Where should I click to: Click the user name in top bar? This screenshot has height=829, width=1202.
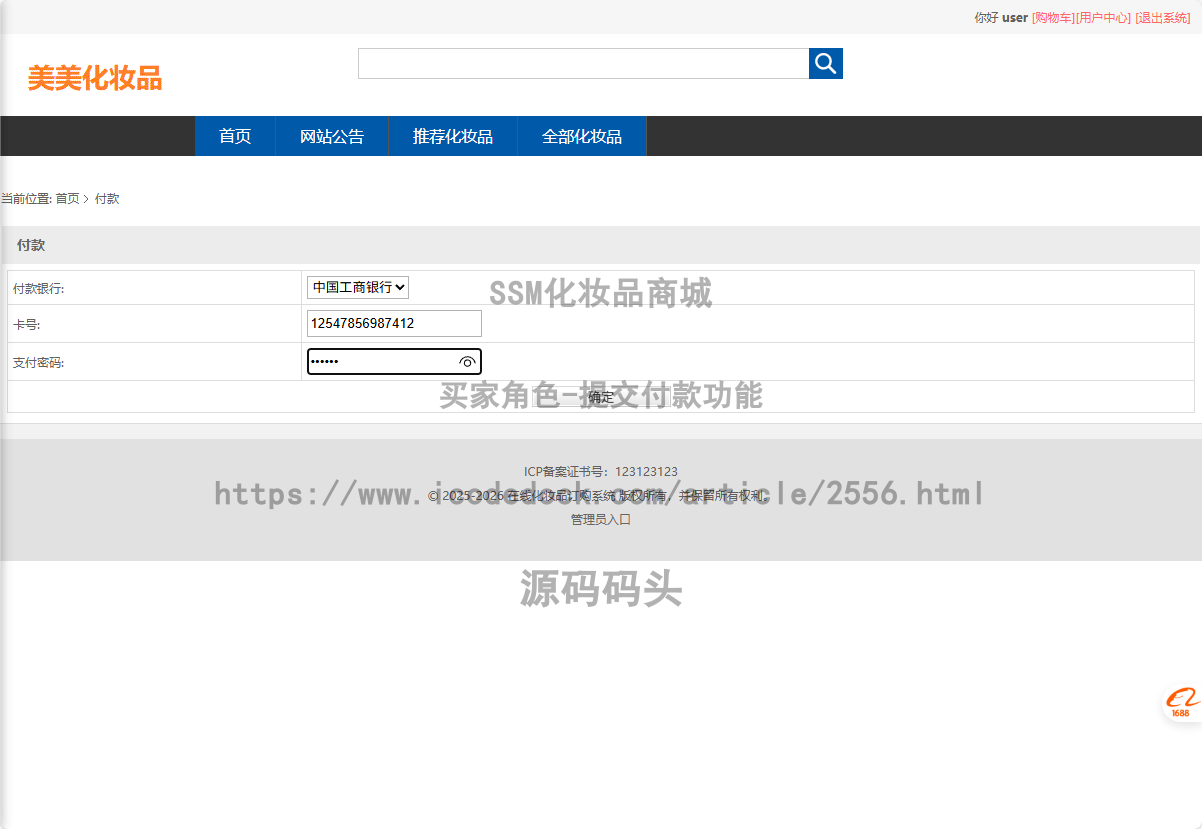[x=1015, y=18]
